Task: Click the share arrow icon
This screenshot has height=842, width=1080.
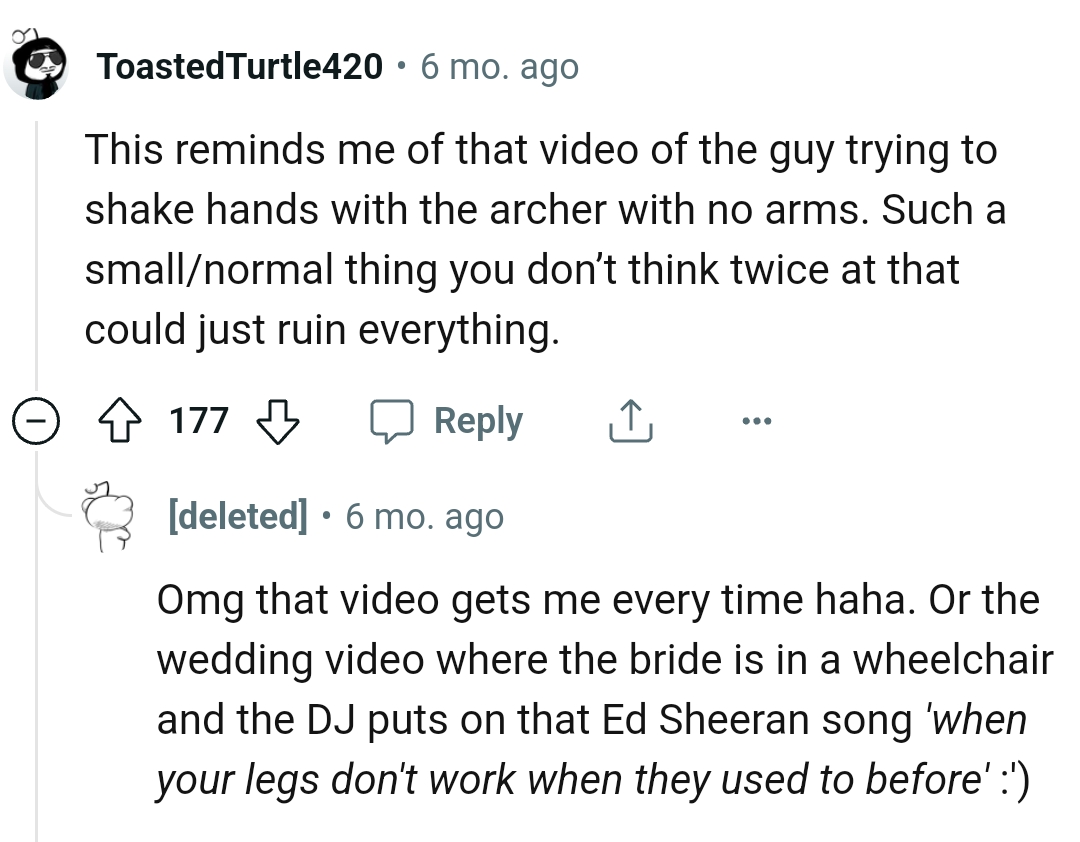Action: pos(630,421)
